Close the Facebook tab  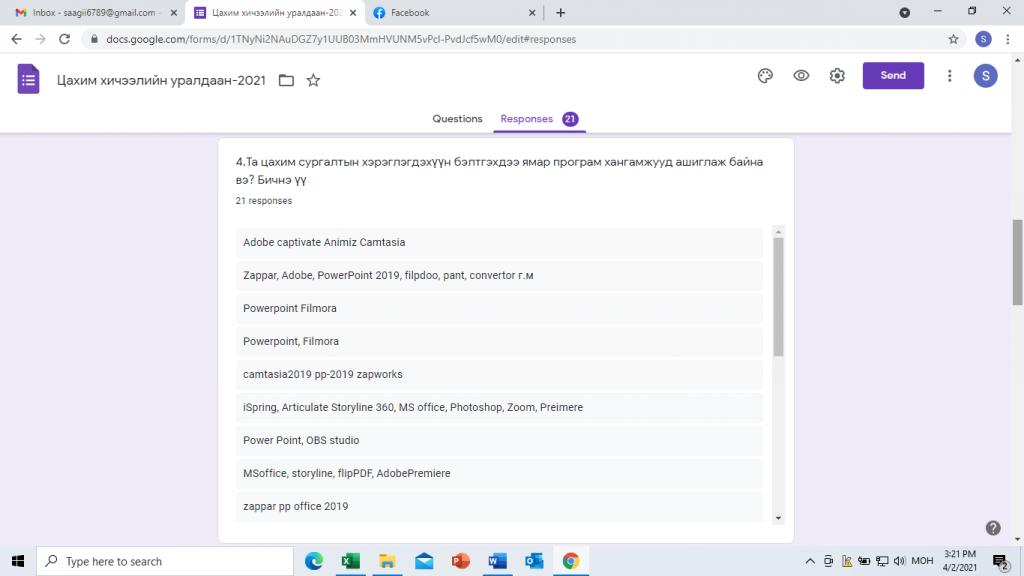point(532,12)
